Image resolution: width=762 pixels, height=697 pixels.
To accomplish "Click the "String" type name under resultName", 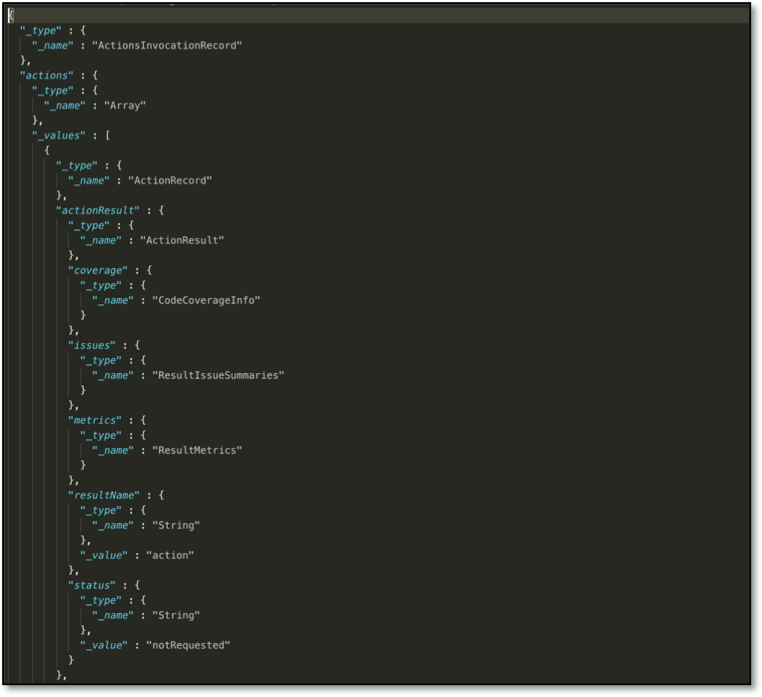I will point(176,525).
